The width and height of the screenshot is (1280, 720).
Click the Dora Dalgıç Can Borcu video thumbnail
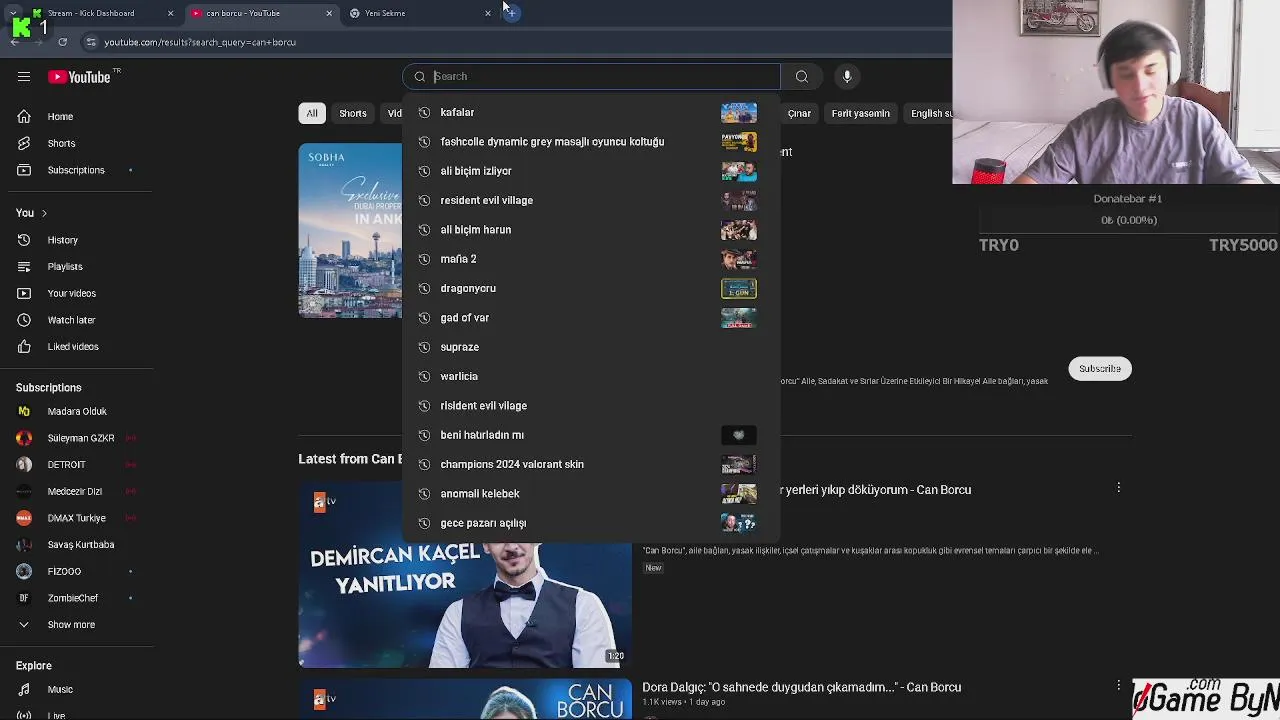coord(465,699)
